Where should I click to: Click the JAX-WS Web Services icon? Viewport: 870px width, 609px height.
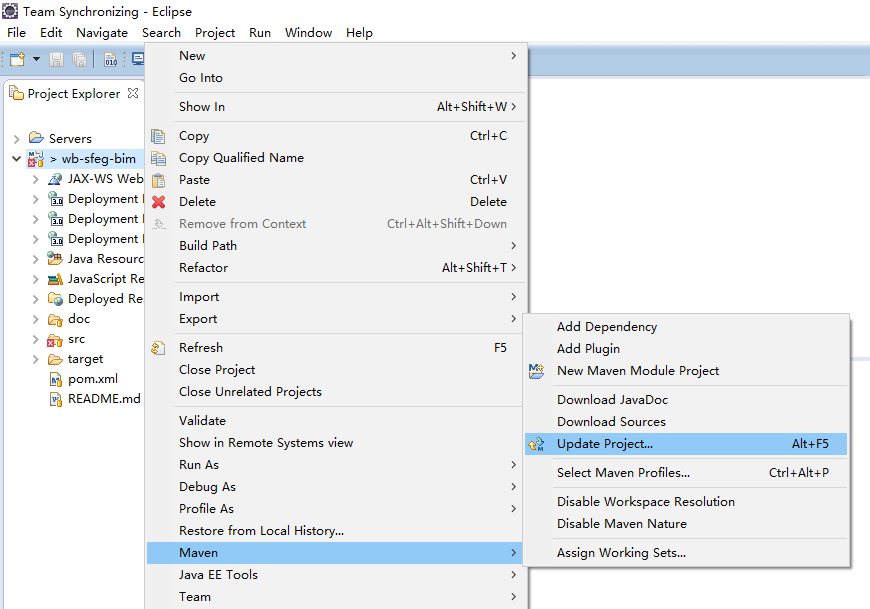click(55, 179)
